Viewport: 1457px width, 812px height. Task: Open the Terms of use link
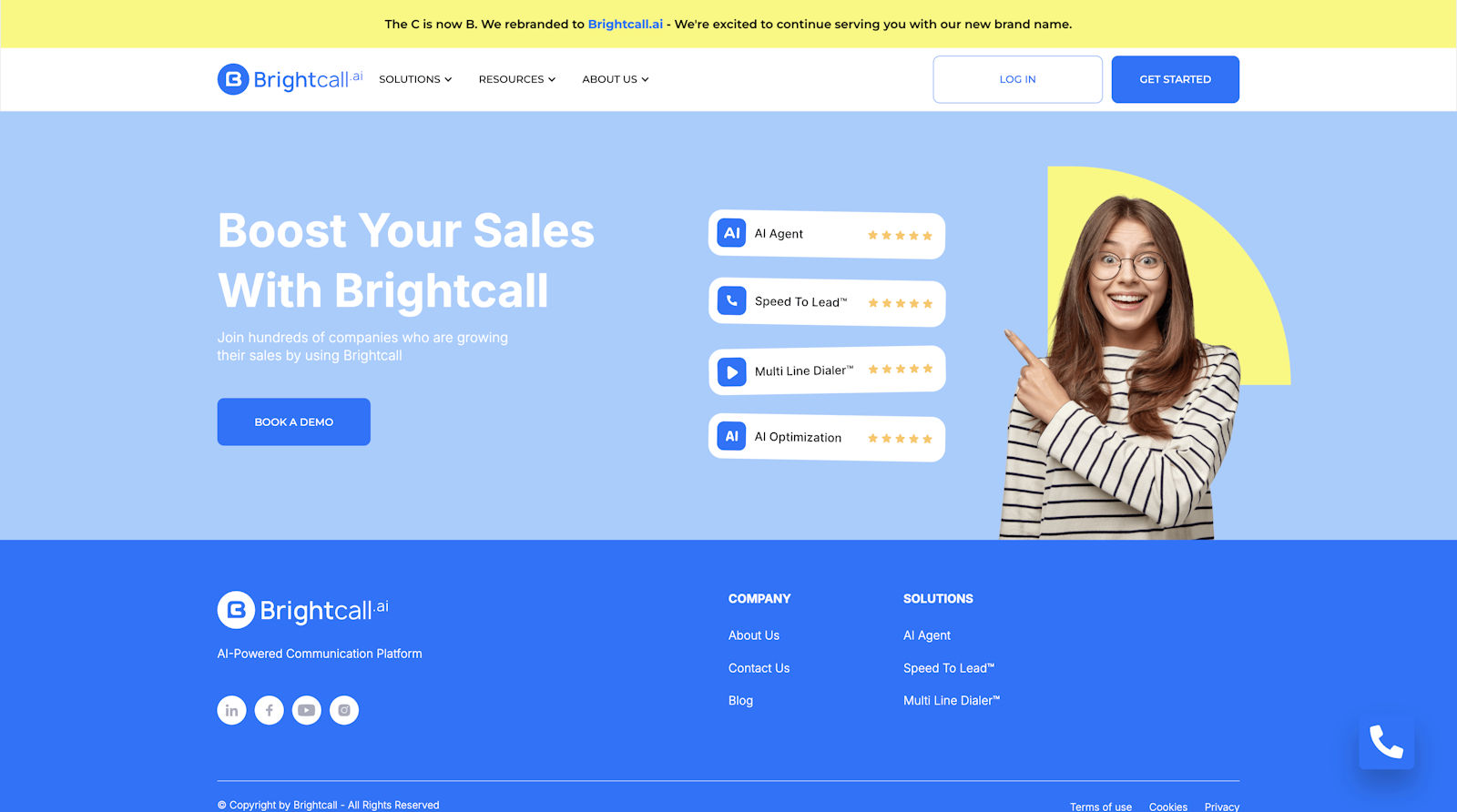[1100, 807]
